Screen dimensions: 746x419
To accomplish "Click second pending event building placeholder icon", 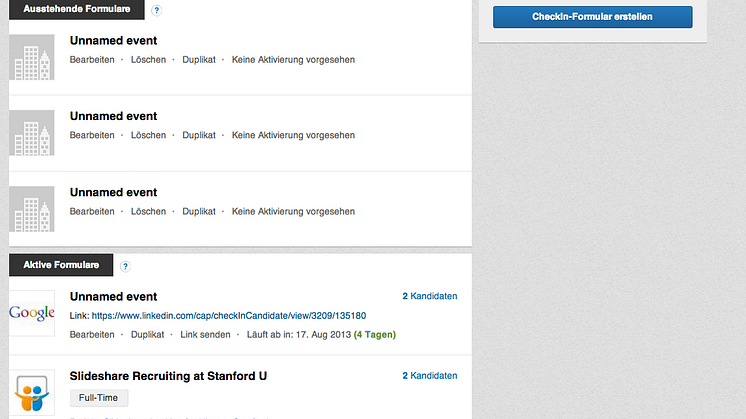I will pyautogui.click(x=32, y=133).
